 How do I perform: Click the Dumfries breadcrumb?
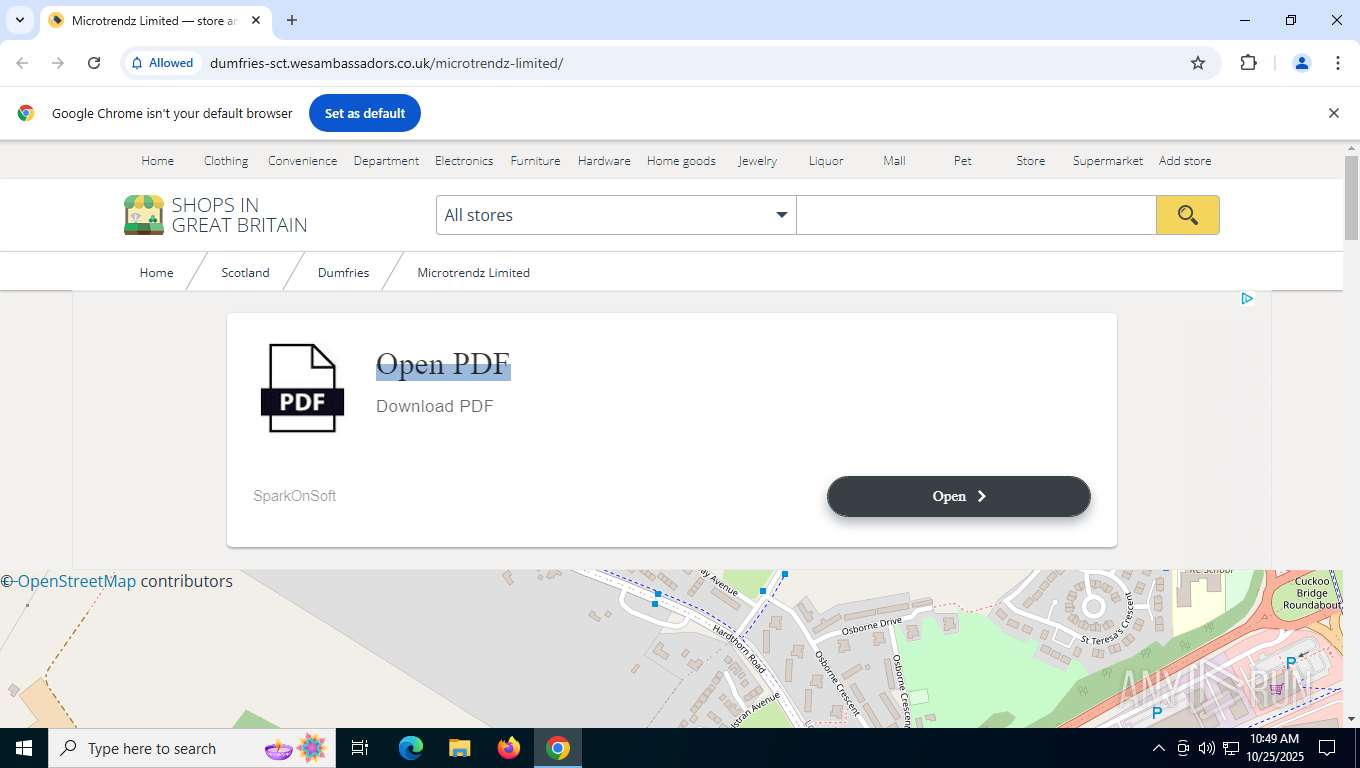[343, 272]
